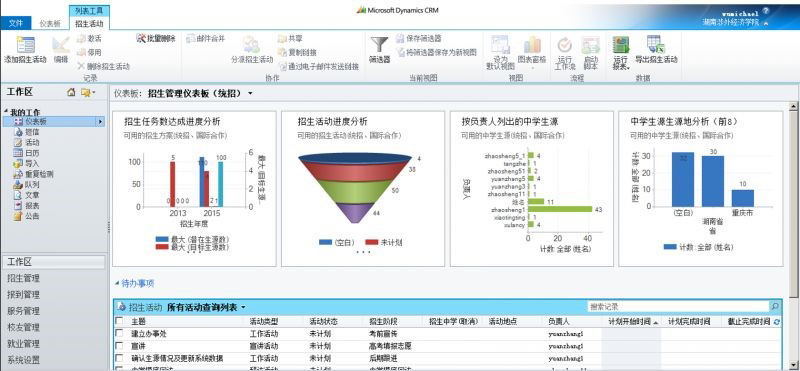The height and width of the screenshot is (371, 800).
Task: Select 日历 under 我的工作
Action: tap(32, 153)
